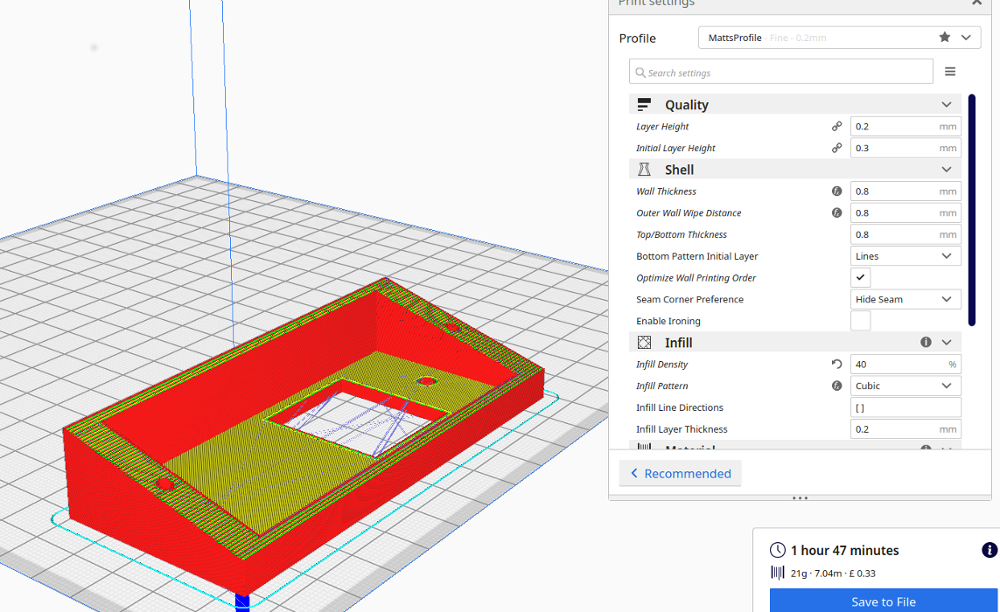Click the function icon beside Infill Pattern
This screenshot has width=1000, height=612.
coord(837,386)
